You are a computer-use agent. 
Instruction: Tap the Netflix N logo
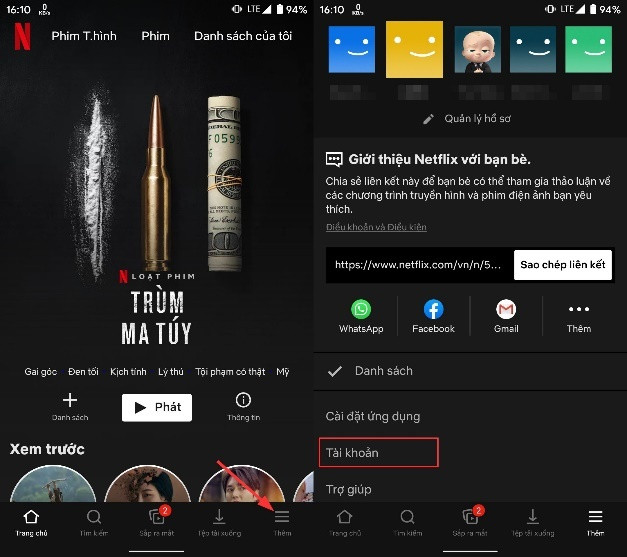[x=22, y=36]
